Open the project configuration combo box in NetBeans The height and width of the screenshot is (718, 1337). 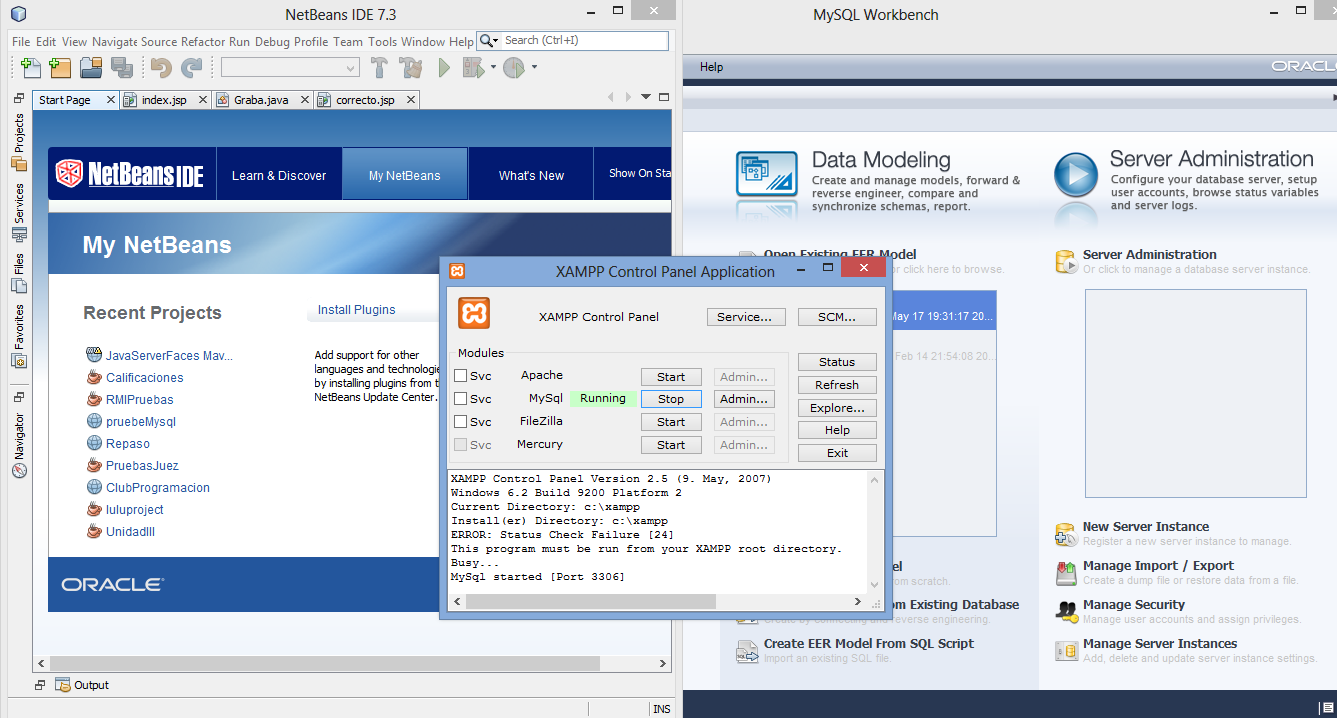pyautogui.click(x=290, y=68)
